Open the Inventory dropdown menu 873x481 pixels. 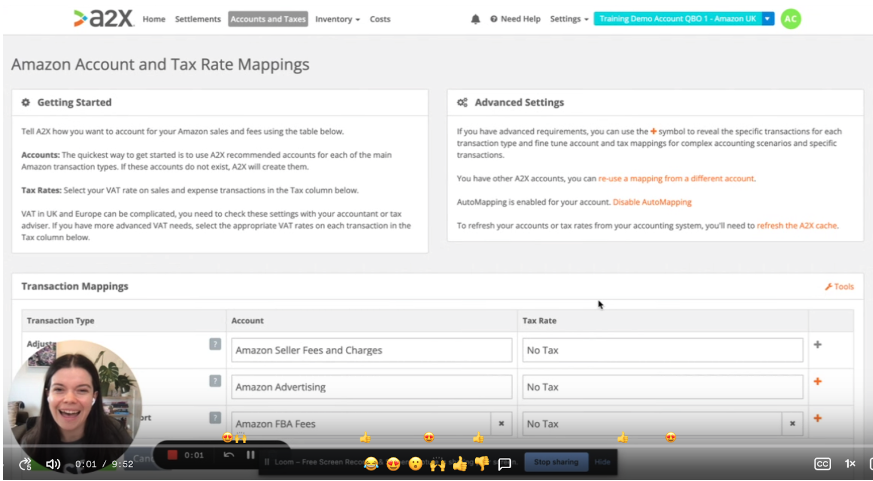click(337, 19)
